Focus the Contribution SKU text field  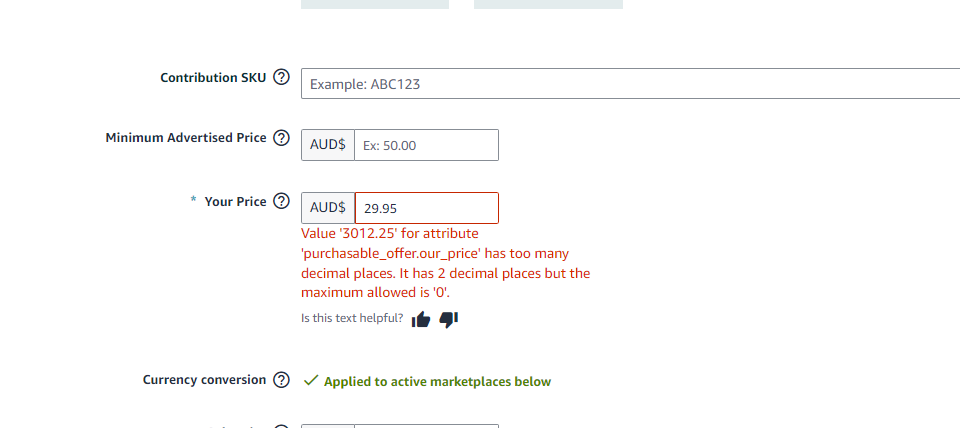(631, 83)
